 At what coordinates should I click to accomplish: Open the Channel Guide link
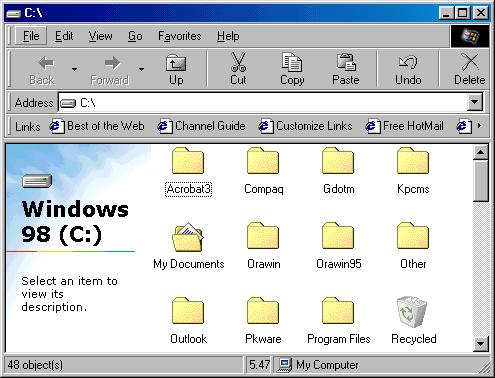pos(201,126)
